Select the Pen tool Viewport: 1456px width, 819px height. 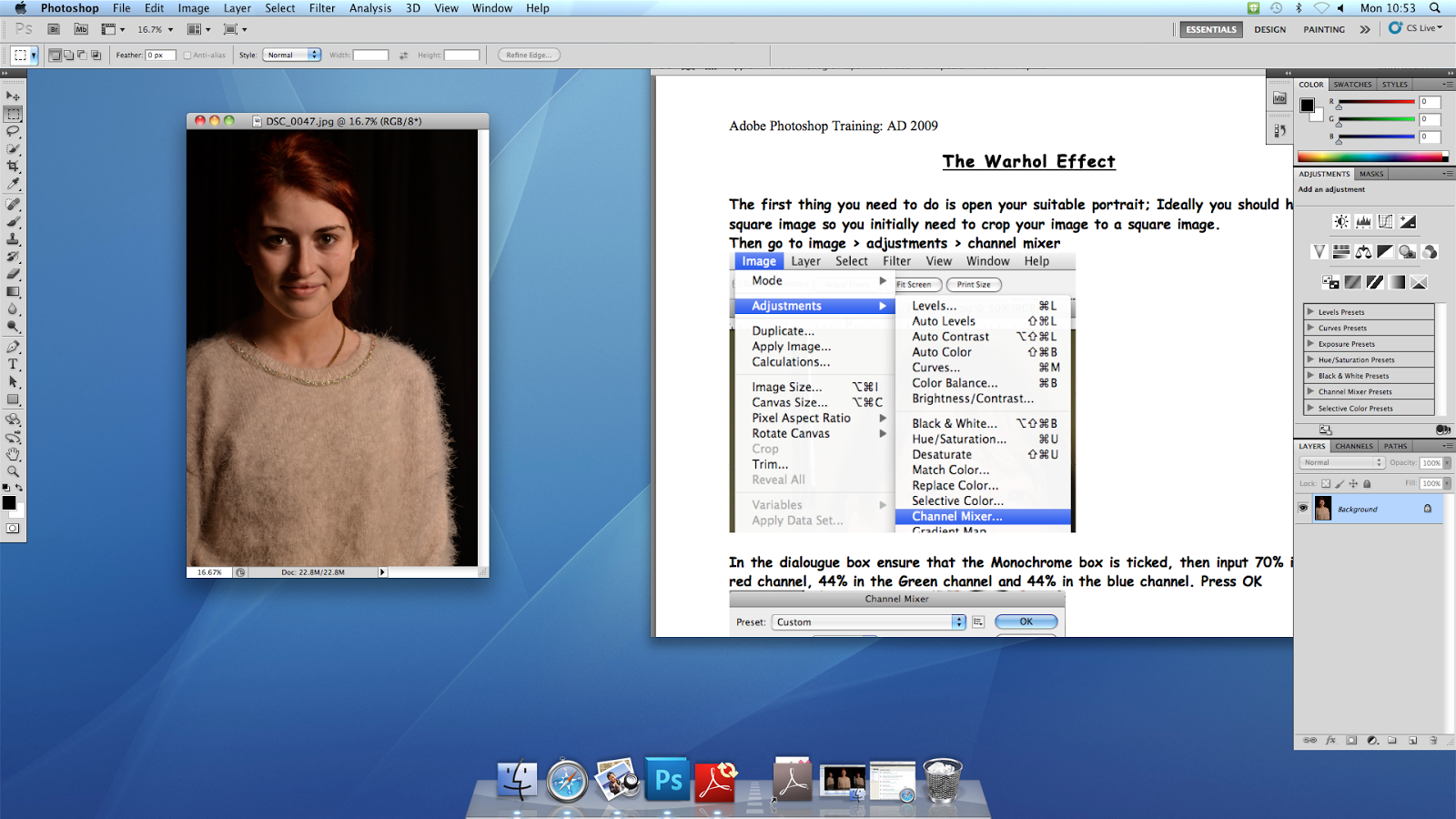13,347
